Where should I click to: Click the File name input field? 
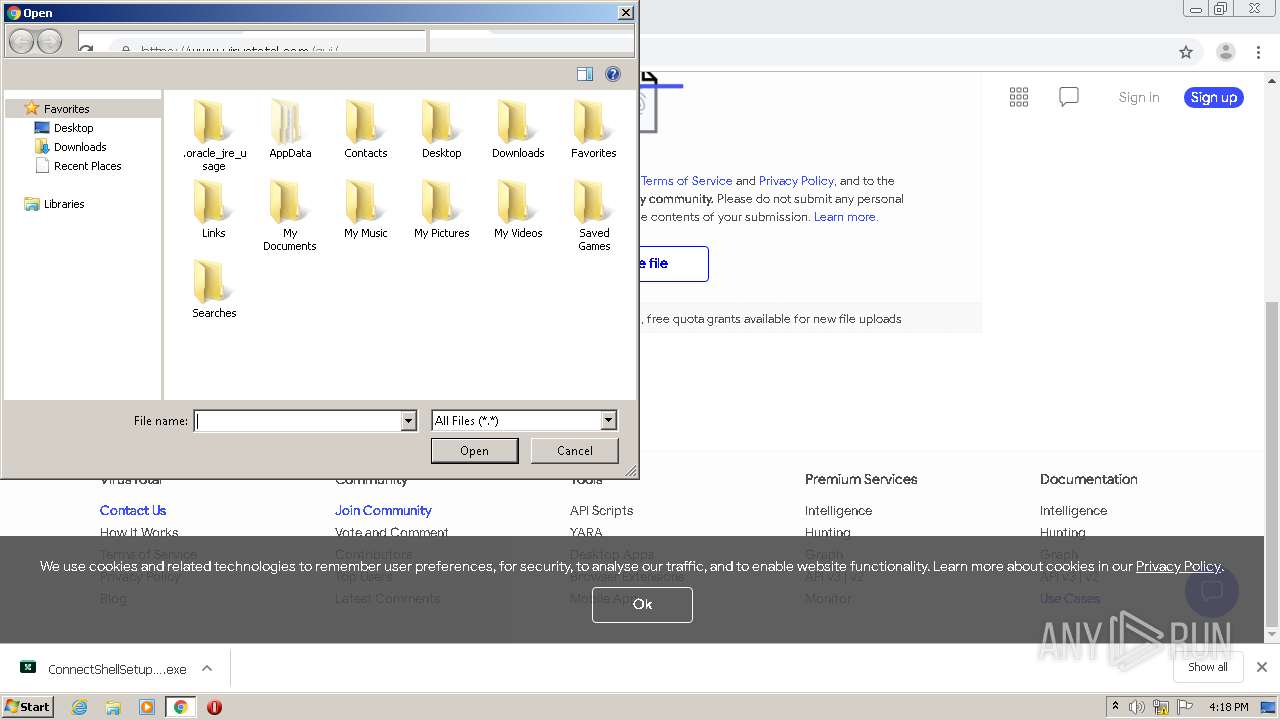coord(298,421)
